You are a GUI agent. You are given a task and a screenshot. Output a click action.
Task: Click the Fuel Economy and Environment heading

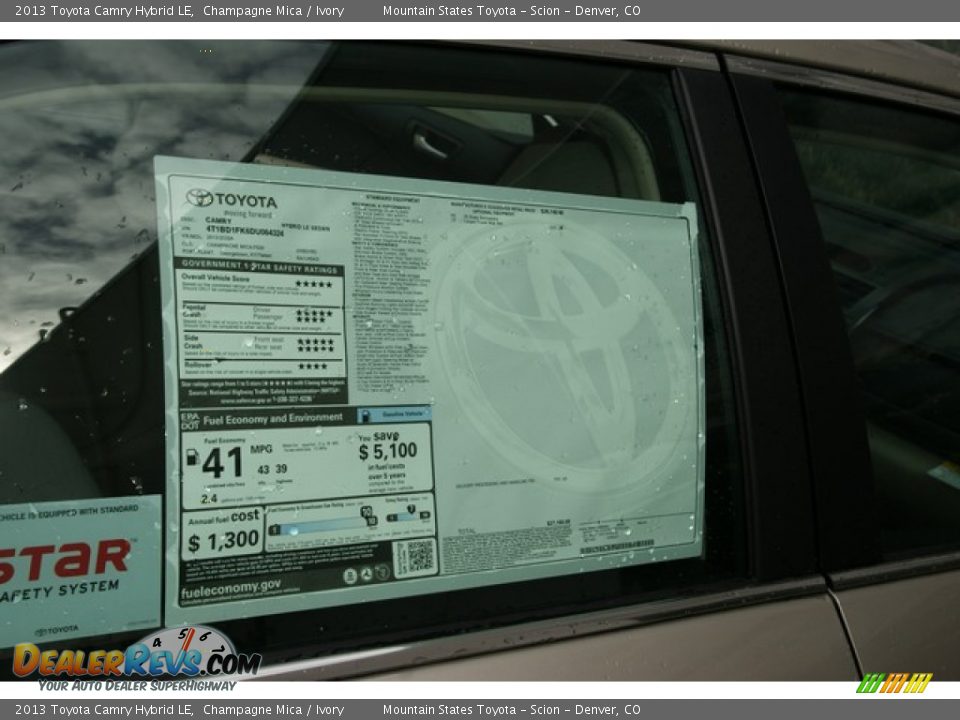(x=272, y=418)
